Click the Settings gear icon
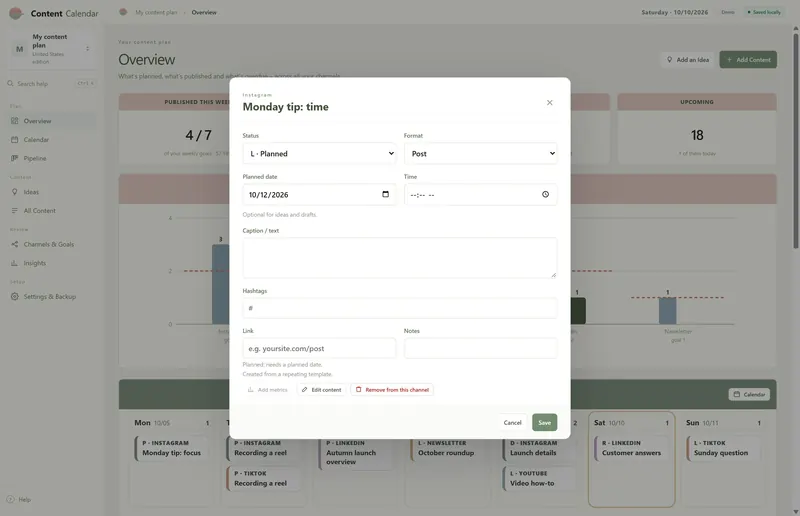 14,297
